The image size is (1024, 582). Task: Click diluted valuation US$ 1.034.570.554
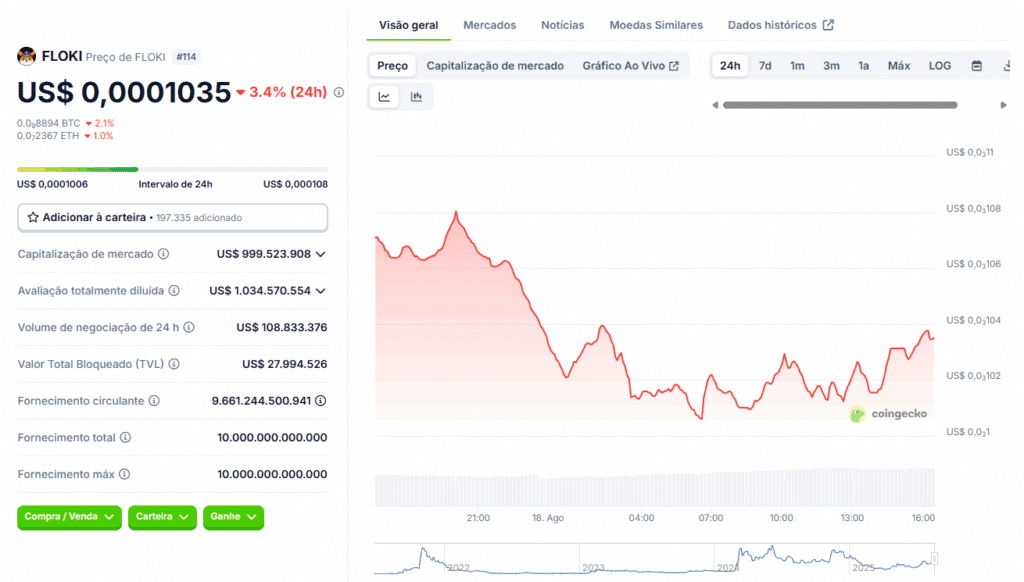click(x=260, y=291)
